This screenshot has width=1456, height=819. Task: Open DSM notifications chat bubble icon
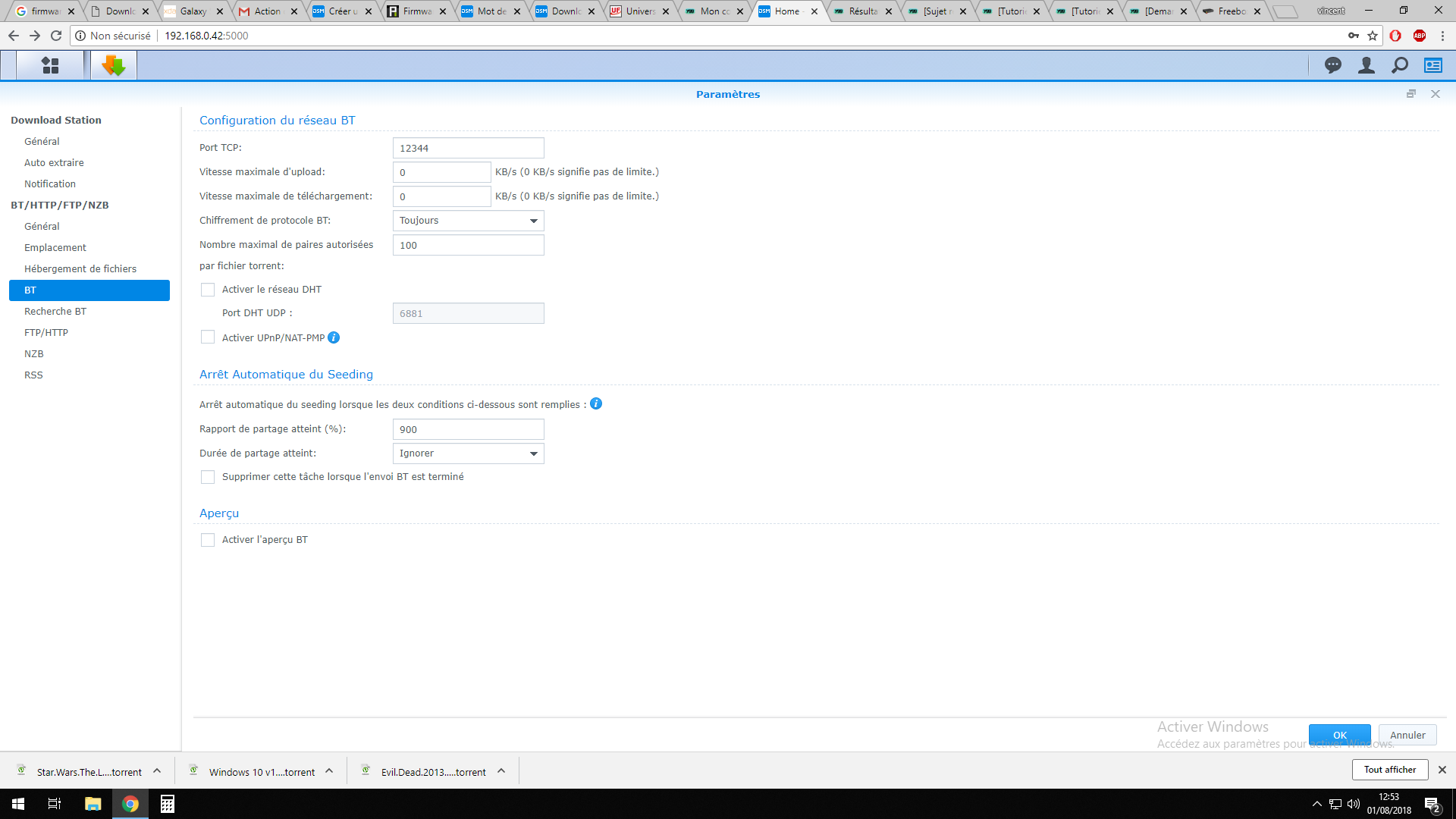click(1332, 66)
